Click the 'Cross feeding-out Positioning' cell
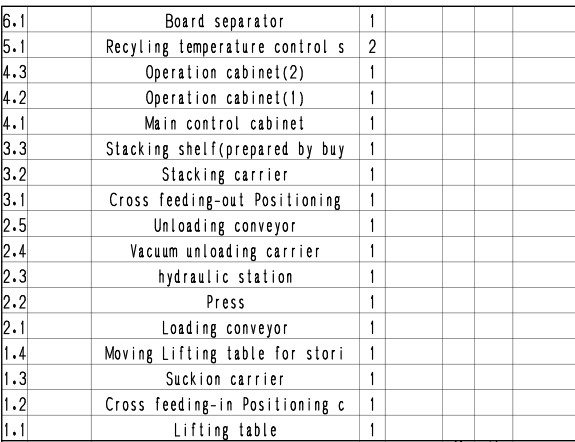 click(x=225, y=200)
